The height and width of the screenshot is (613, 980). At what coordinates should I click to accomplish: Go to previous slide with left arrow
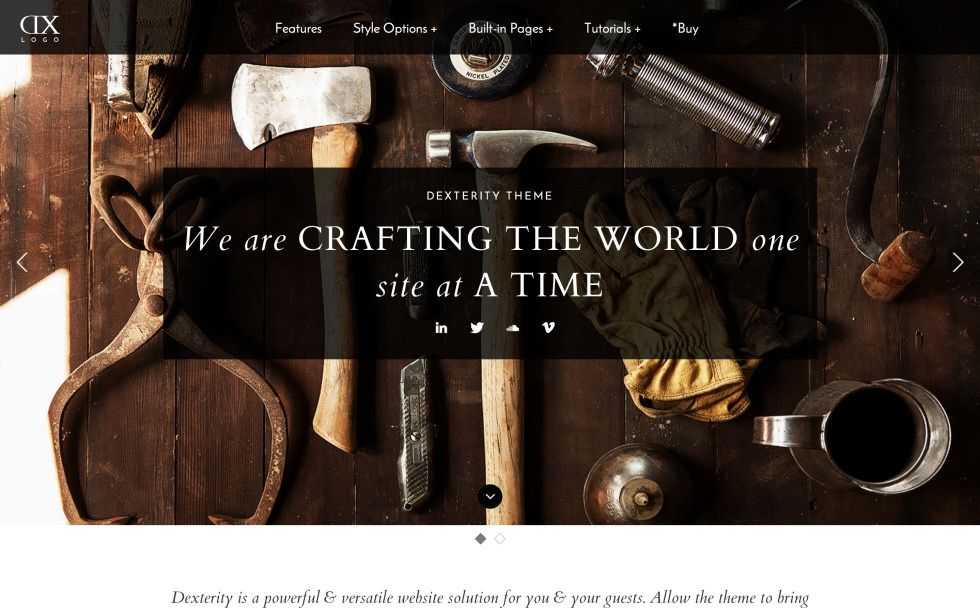pos(22,262)
